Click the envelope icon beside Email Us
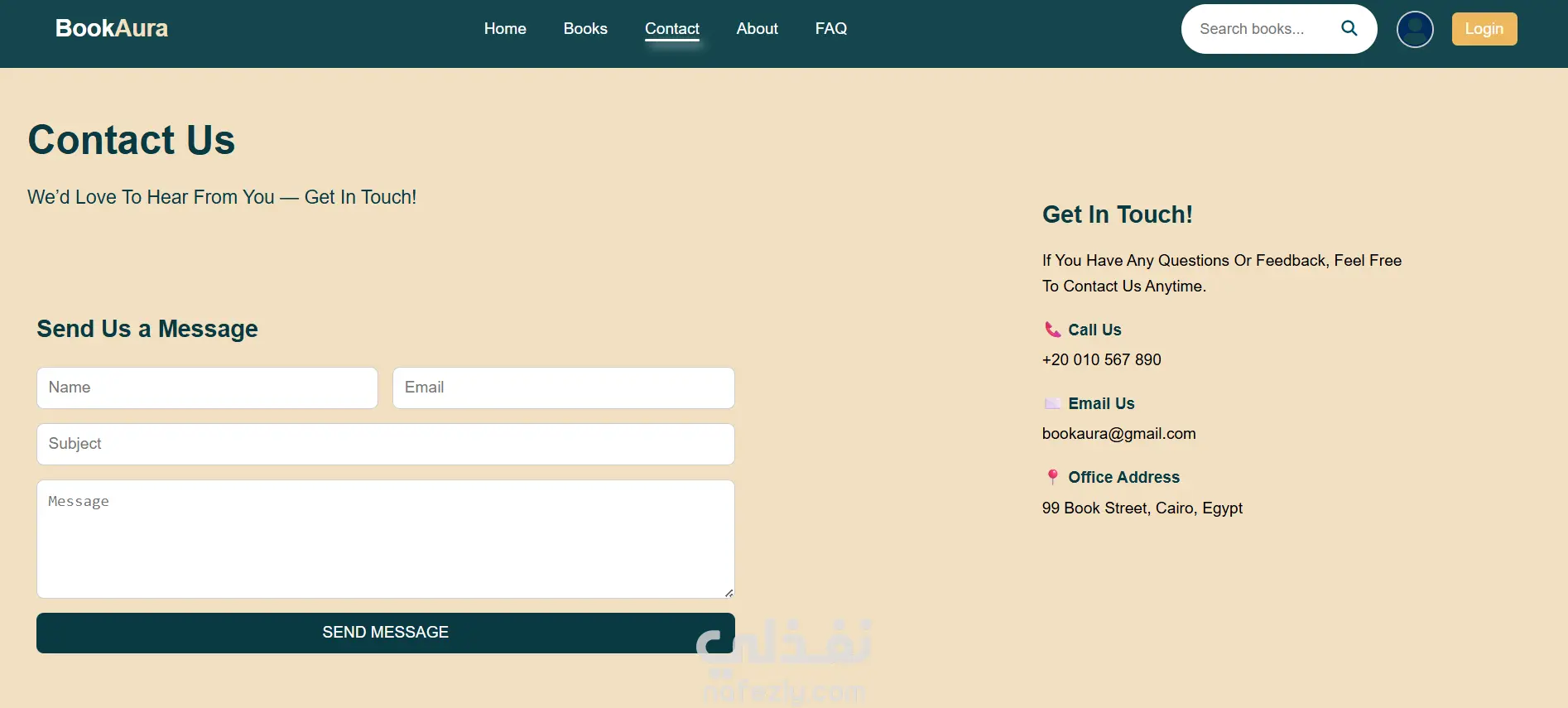1568x708 pixels. coord(1052,403)
